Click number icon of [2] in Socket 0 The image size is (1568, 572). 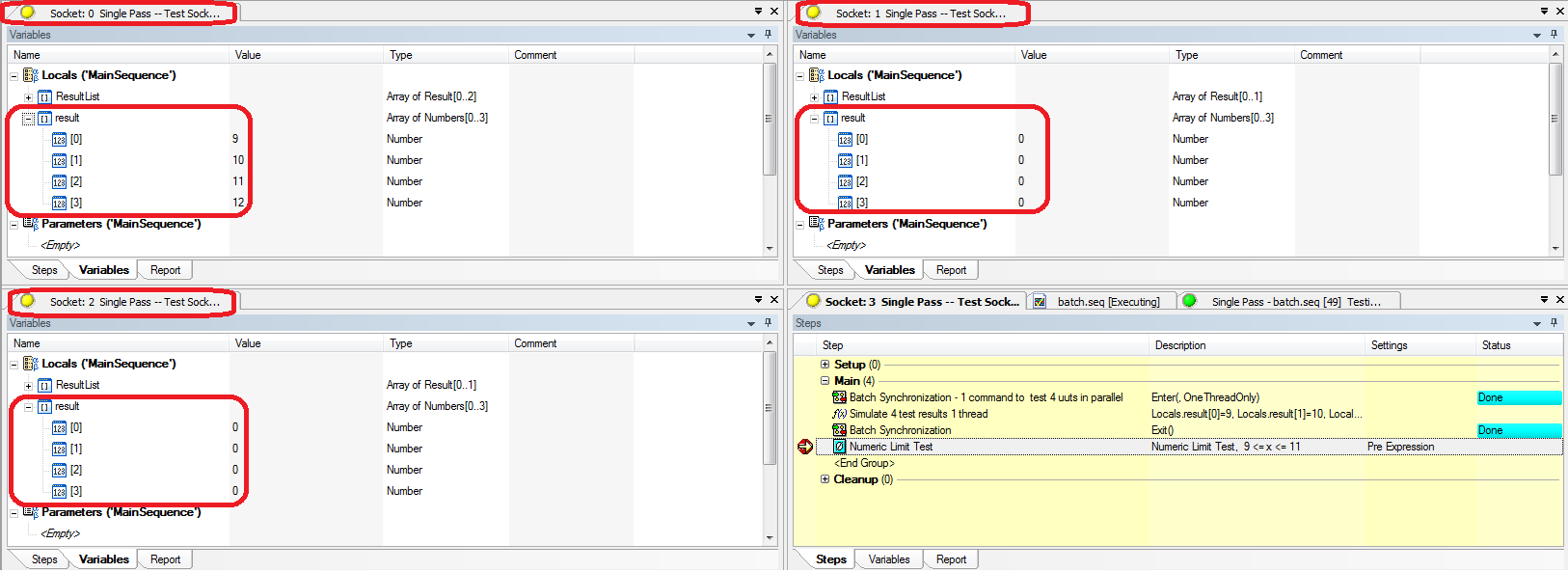(x=59, y=182)
